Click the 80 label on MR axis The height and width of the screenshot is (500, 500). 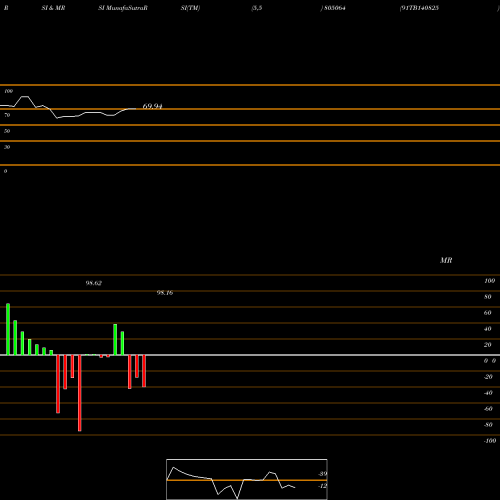(488, 297)
